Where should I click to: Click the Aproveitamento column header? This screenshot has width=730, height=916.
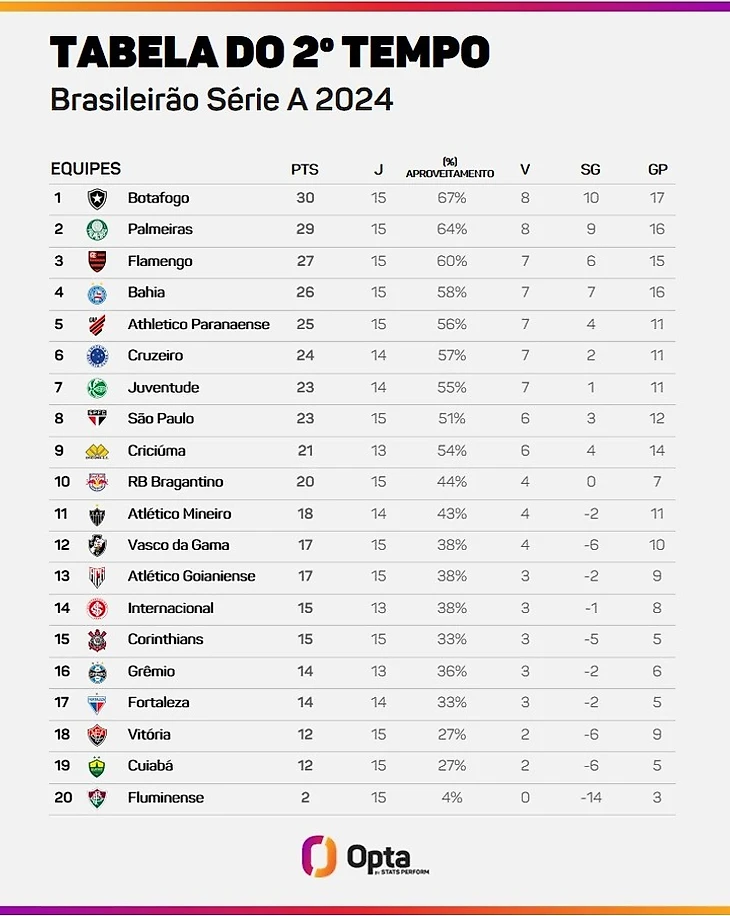click(450, 168)
